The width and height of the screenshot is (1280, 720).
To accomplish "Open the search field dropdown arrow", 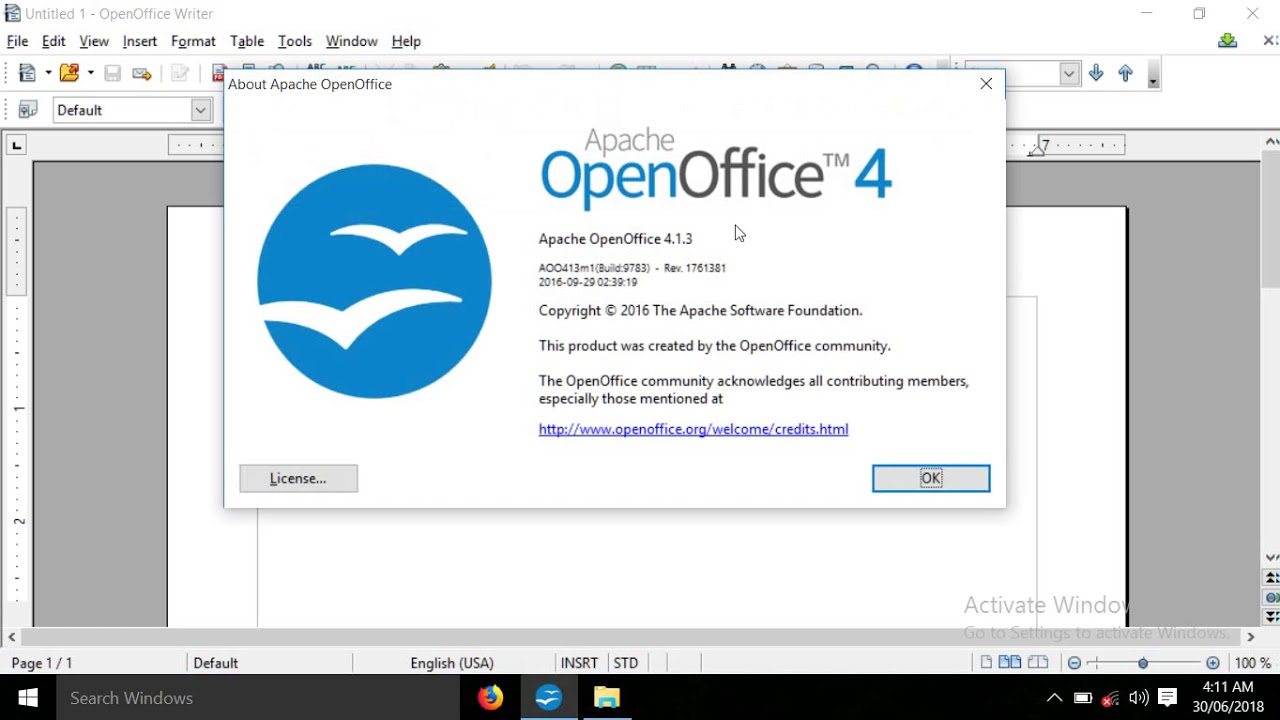I will [1070, 73].
